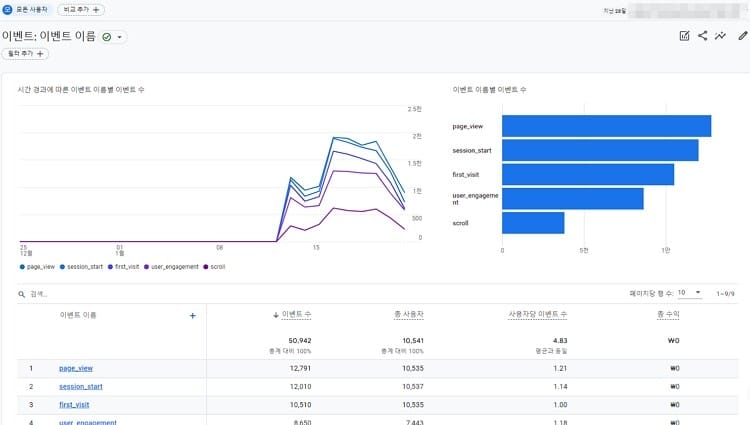Open dropdown arrow next to report title
The width and height of the screenshot is (750, 425).
(x=120, y=37)
